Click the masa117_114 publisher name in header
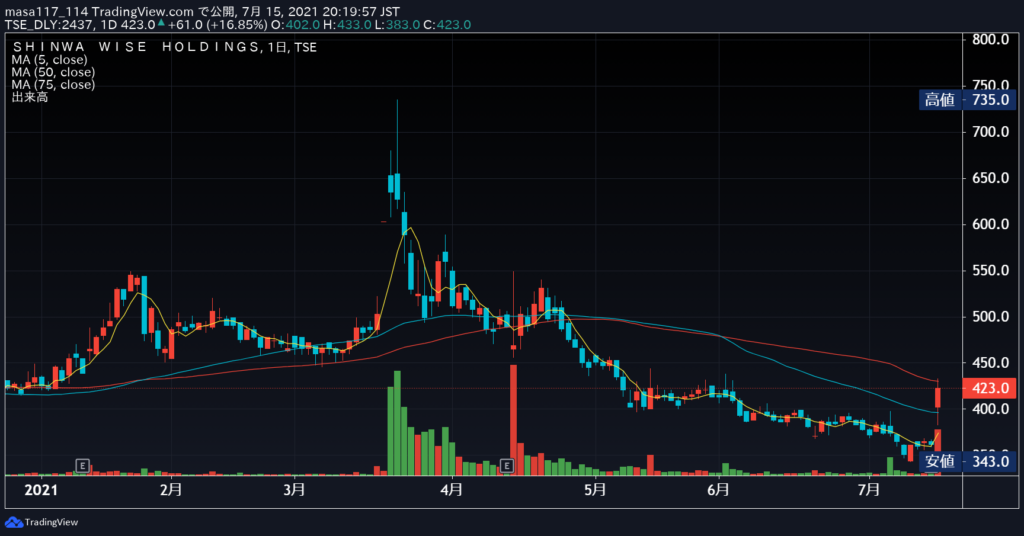This screenshot has height=536, width=1024. pyautogui.click(x=46, y=12)
